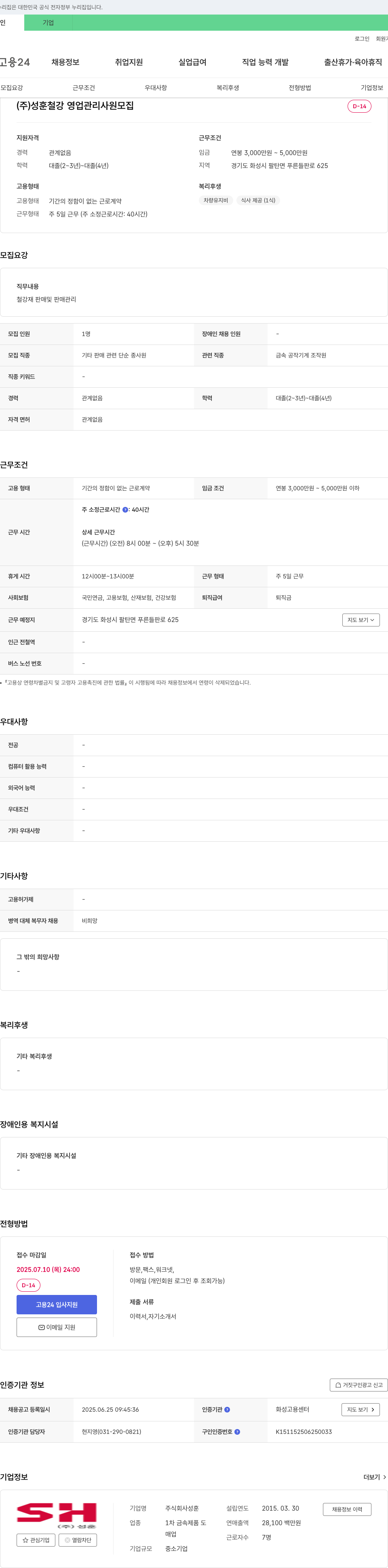Jump to 우대사항 section tab
This screenshot has height=1568, width=388.
[x=155, y=88]
